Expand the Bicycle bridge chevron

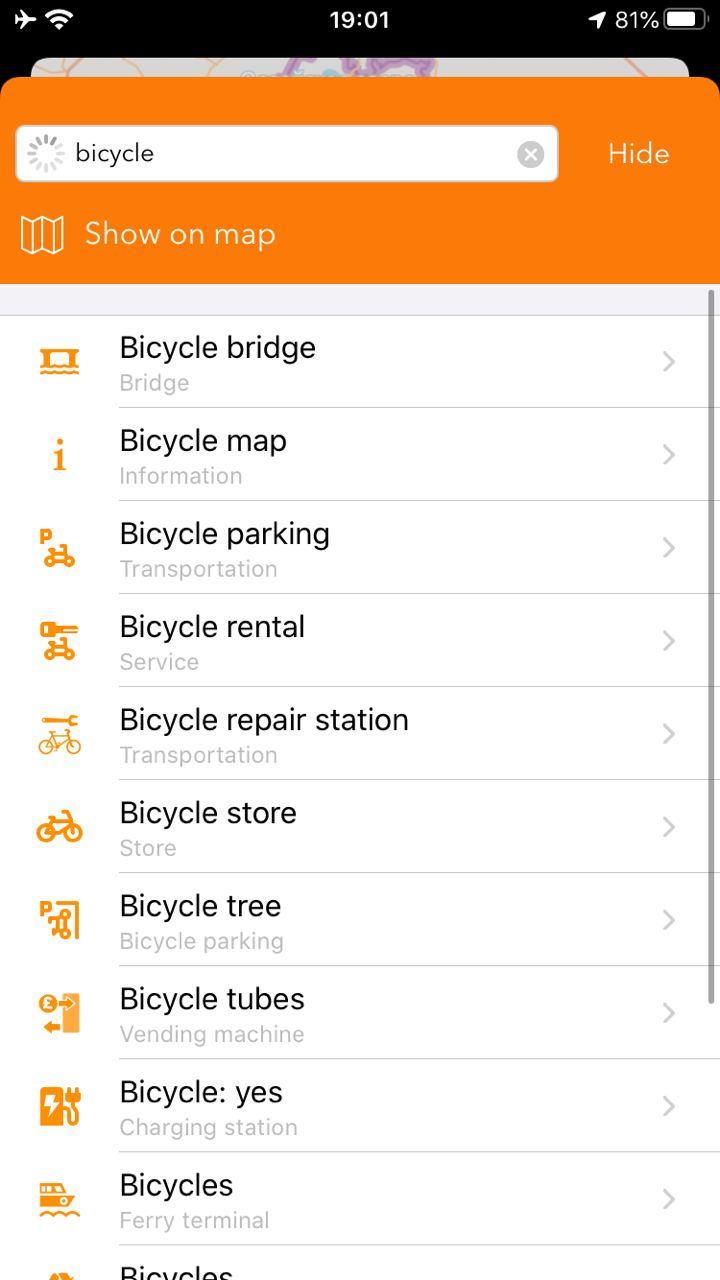pos(669,361)
